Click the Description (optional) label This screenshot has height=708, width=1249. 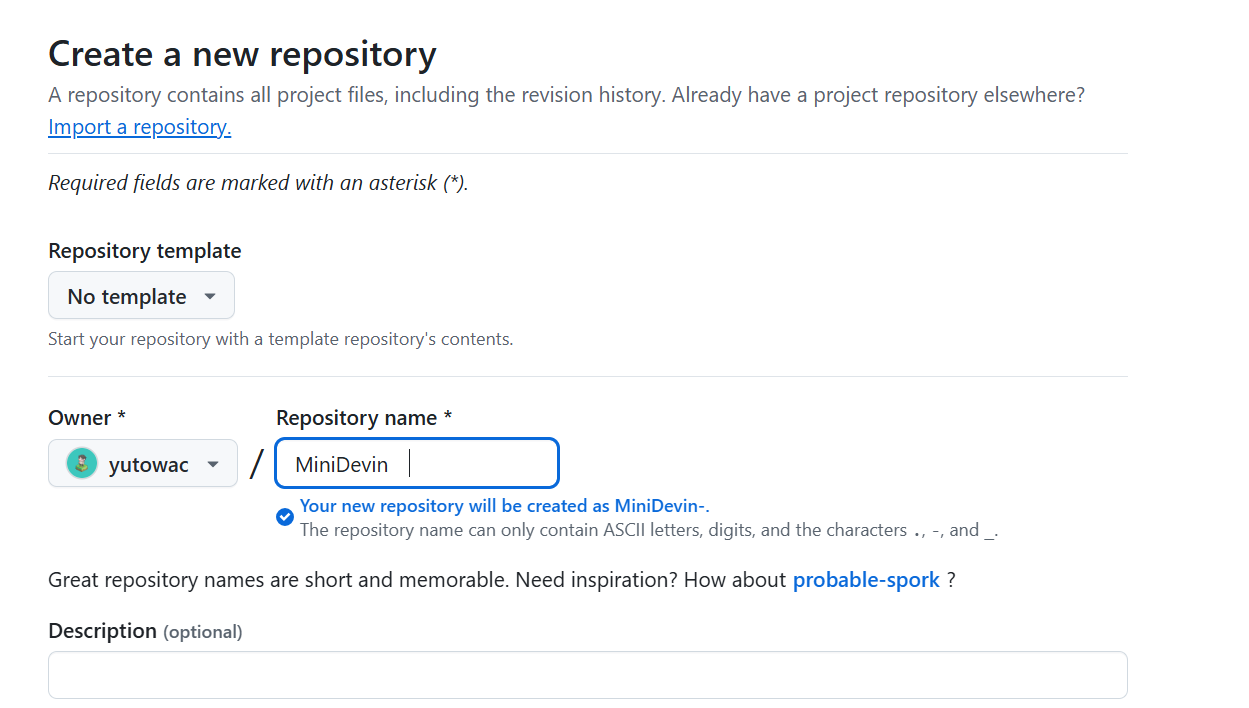[x=145, y=631]
